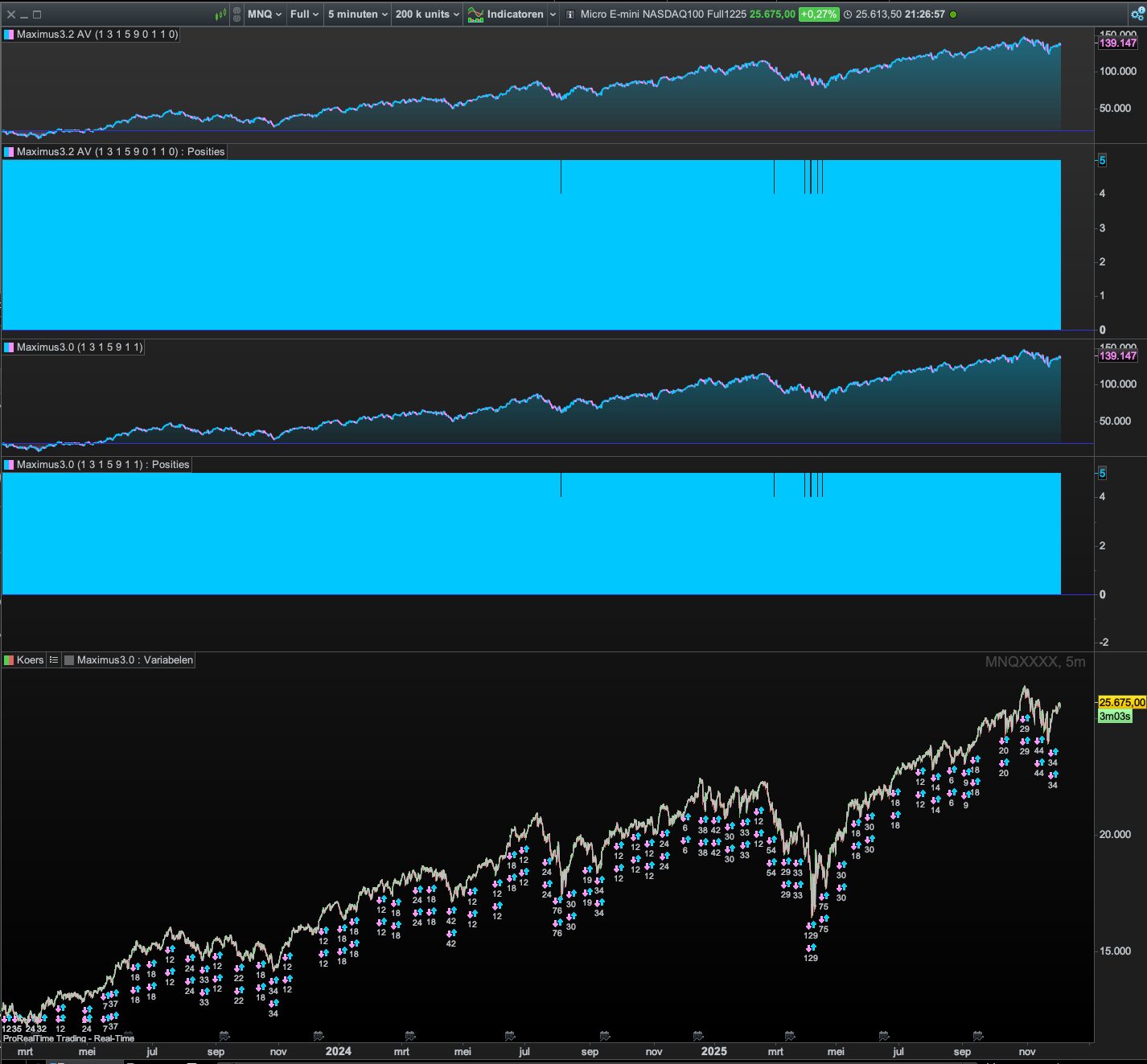
Task: Click the Maximus3.0 (1 3 1 5 9 1 1) label
Action: [80, 347]
